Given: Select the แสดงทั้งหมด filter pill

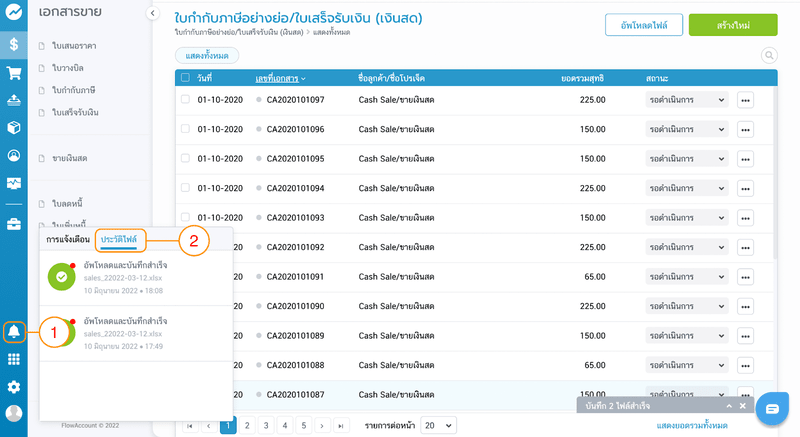Looking at the screenshot, I should (x=207, y=56).
